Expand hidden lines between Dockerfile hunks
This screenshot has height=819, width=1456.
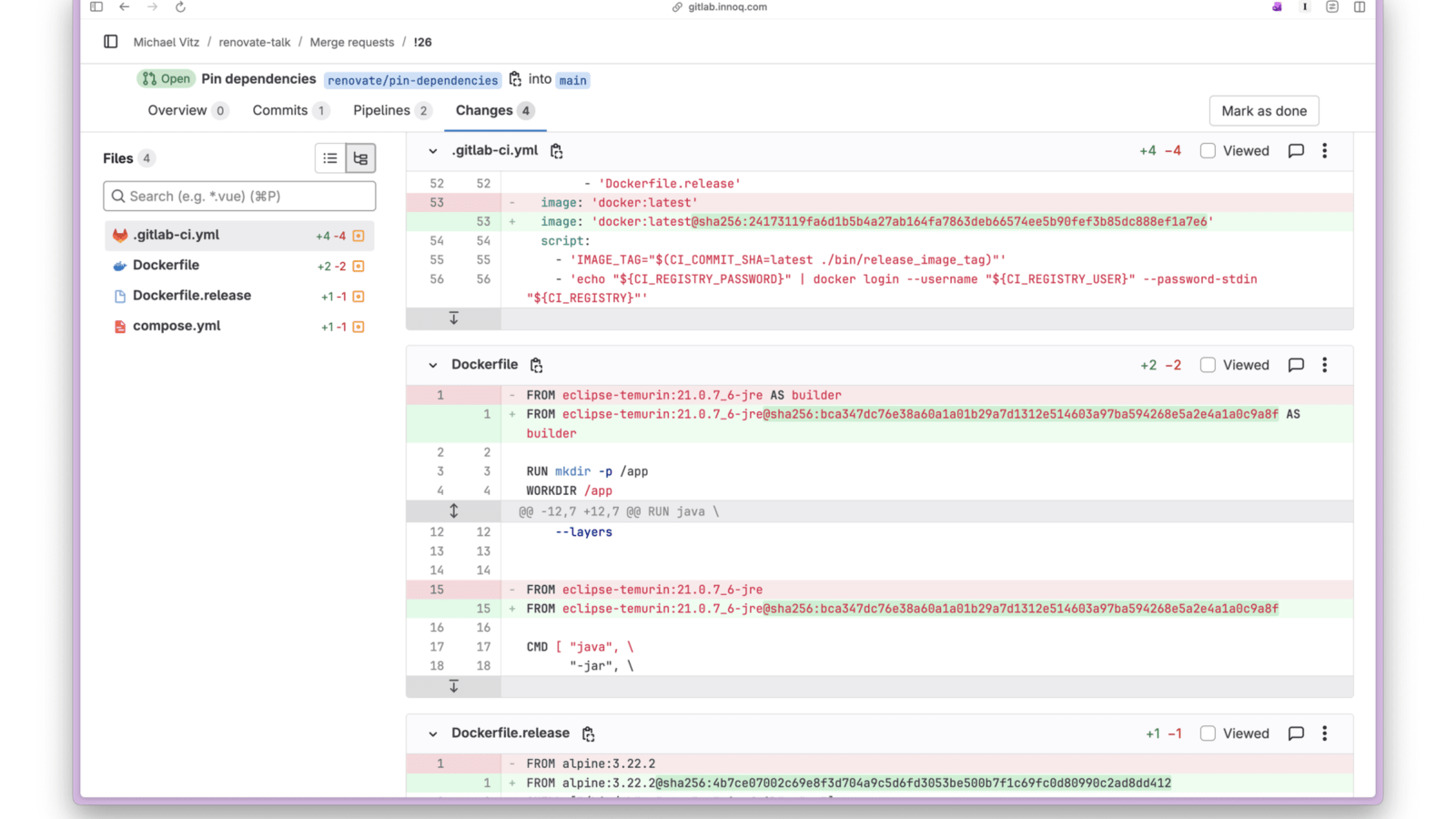pyautogui.click(x=453, y=511)
